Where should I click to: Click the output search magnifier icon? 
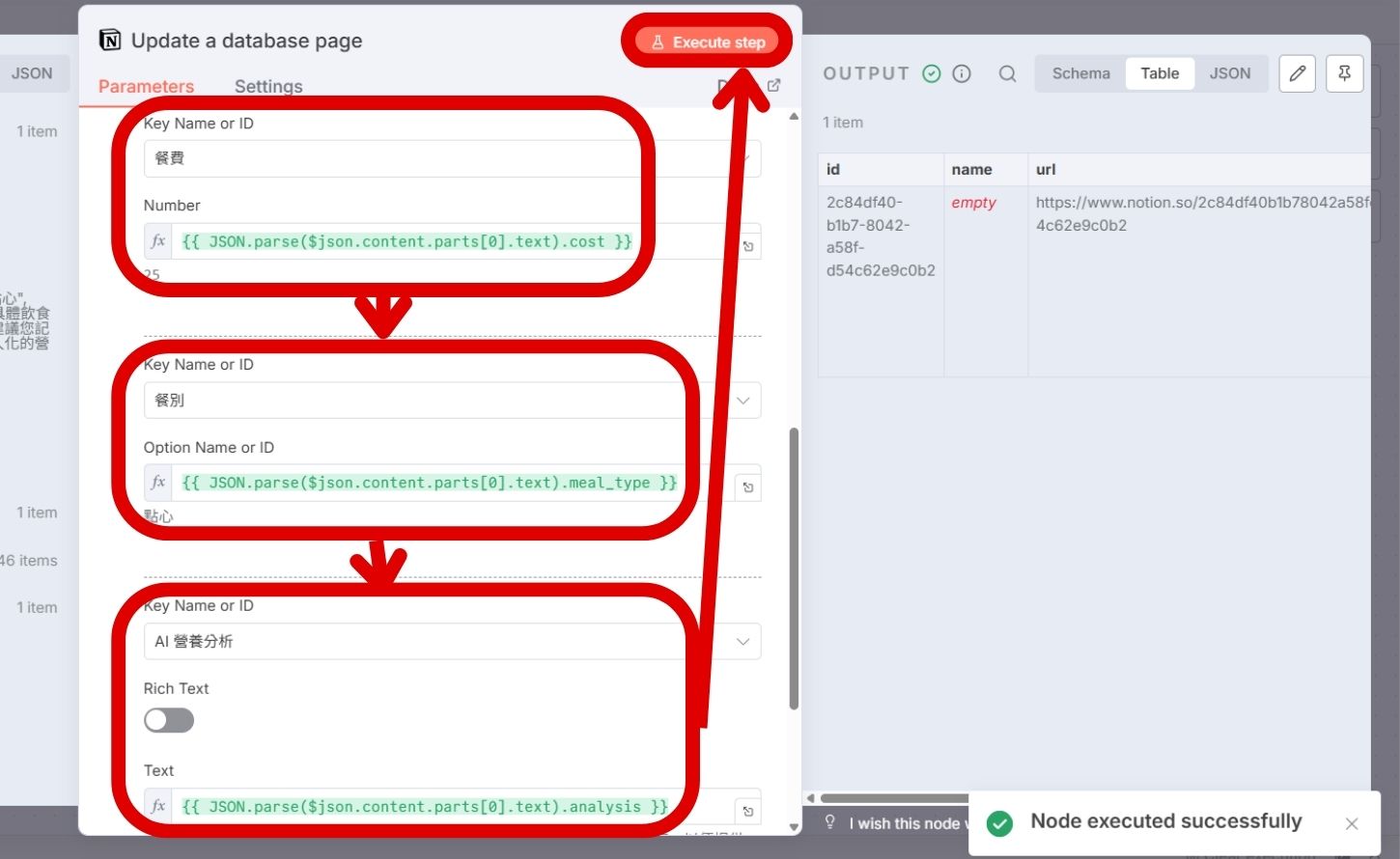[x=1007, y=74]
